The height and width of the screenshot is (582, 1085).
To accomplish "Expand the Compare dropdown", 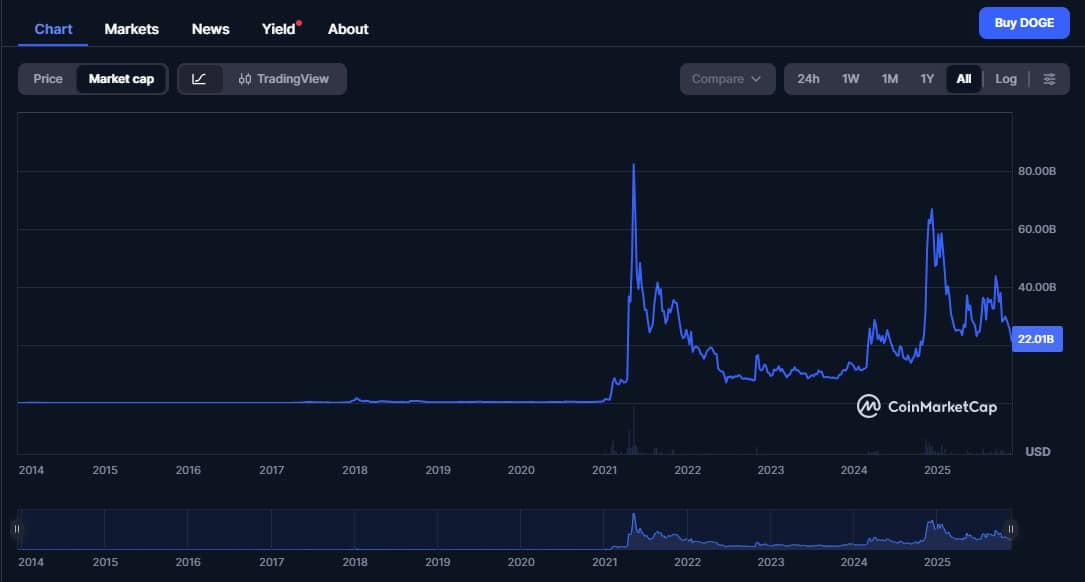I will point(727,79).
